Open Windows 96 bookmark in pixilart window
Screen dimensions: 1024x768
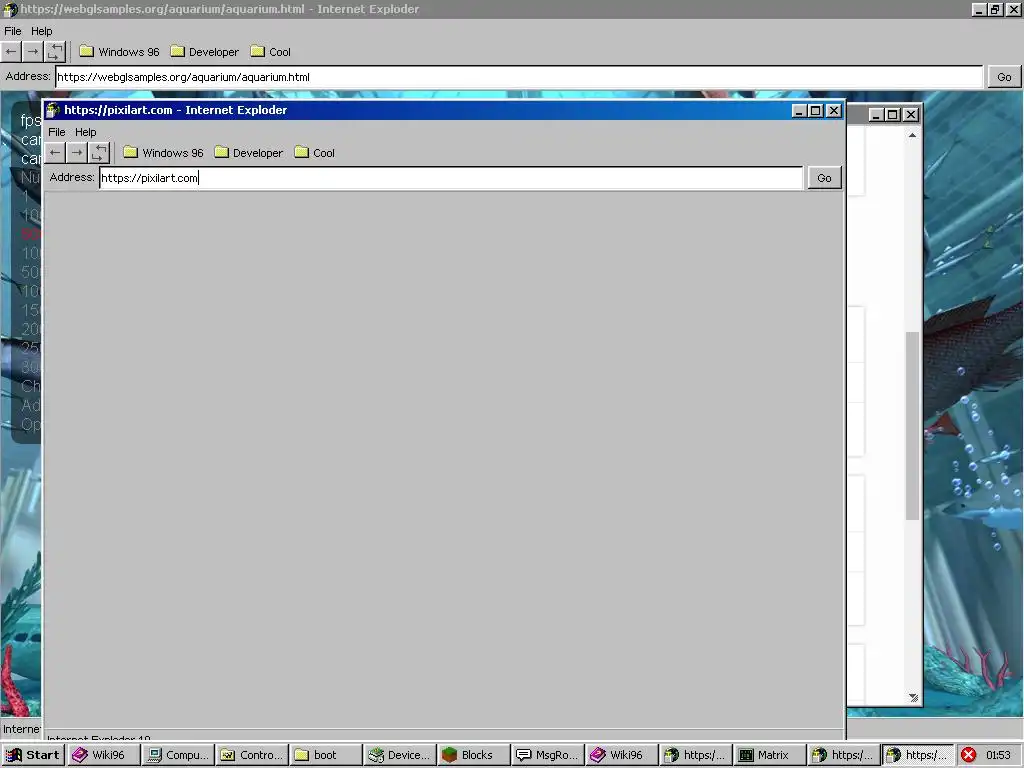[x=163, y=153]
